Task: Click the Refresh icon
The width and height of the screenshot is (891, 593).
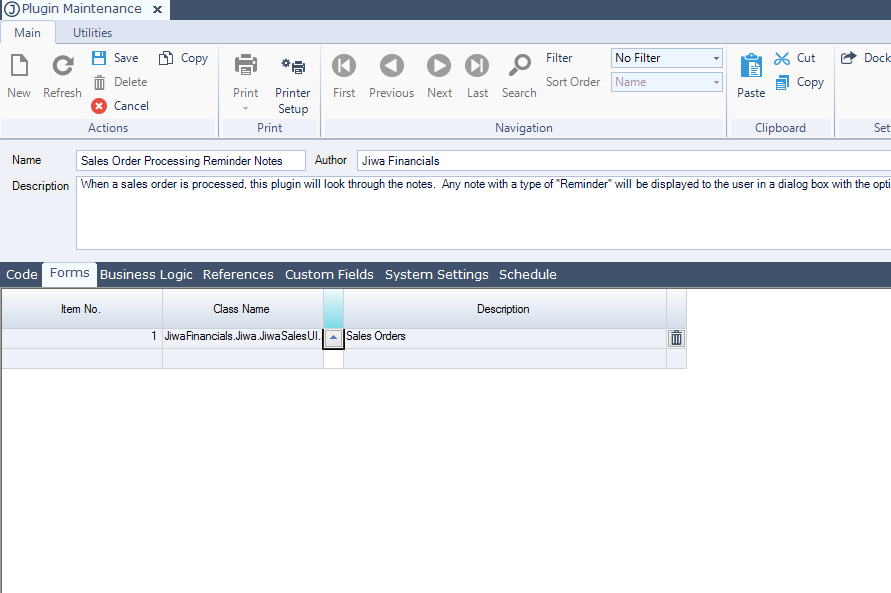Action: 62,67
